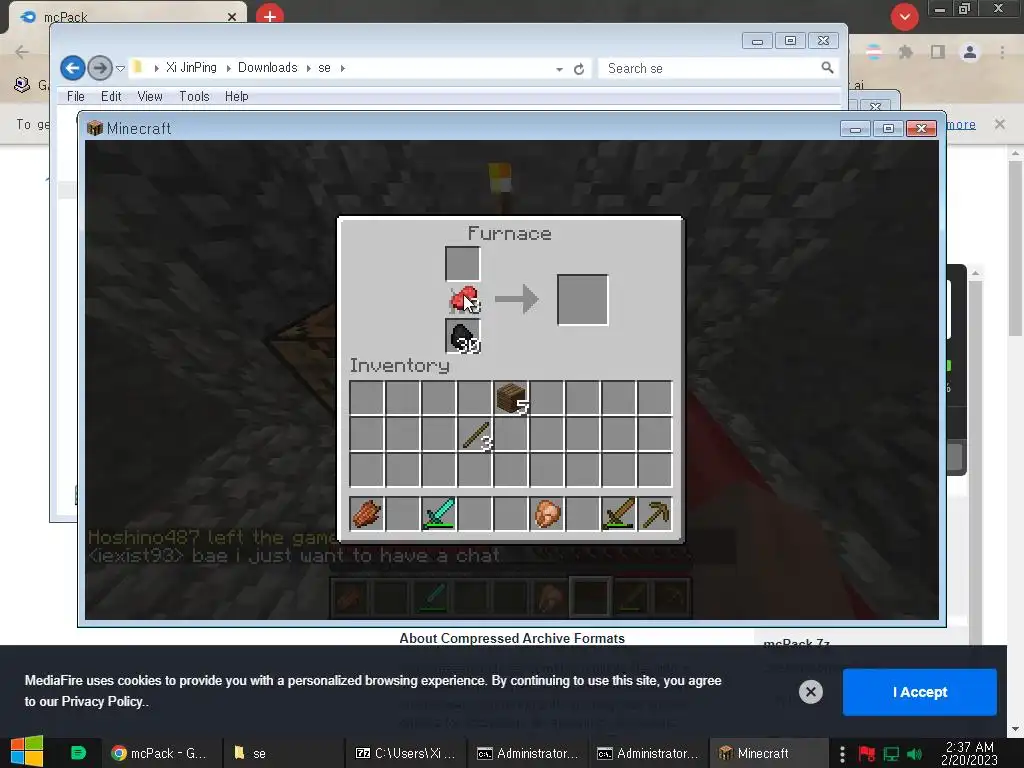Open the green app in taskbar
1024x768 pixels.
coord(78,753)
